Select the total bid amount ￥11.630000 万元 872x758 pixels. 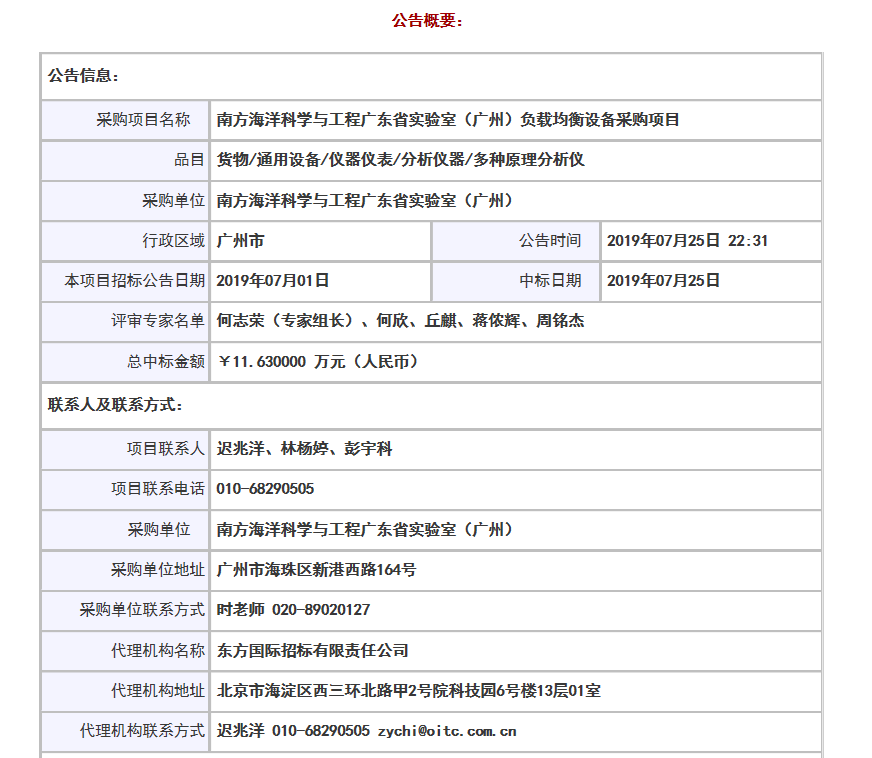317,362
